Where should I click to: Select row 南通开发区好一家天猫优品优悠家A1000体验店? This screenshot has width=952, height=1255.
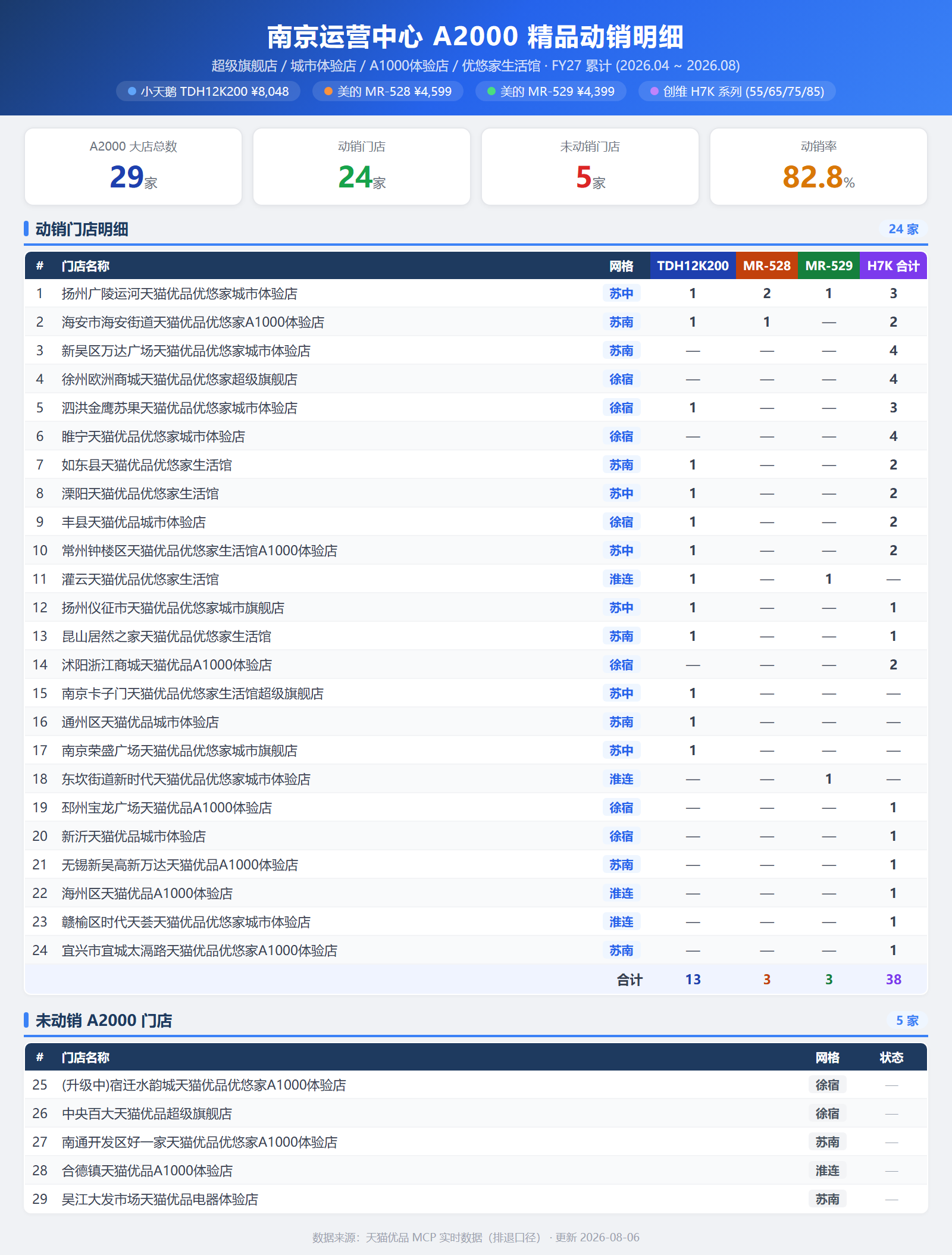(x=476, y=1142)
